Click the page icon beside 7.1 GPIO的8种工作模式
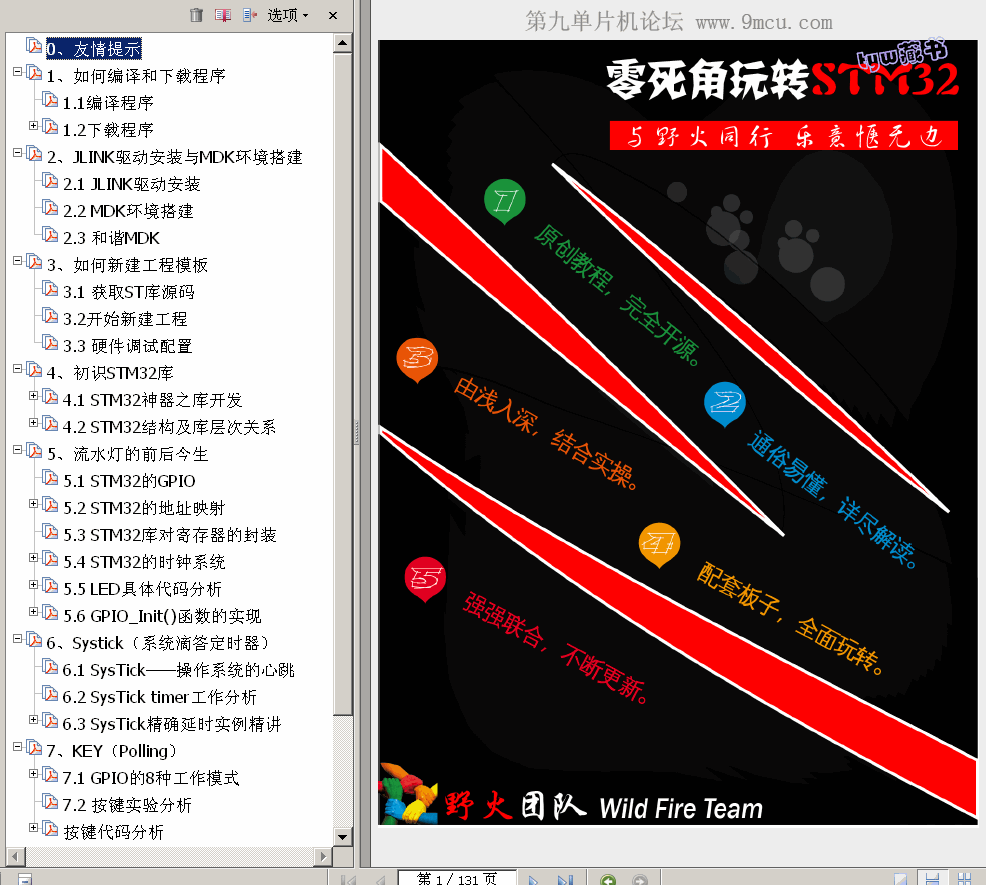 [x=50, y=776]
